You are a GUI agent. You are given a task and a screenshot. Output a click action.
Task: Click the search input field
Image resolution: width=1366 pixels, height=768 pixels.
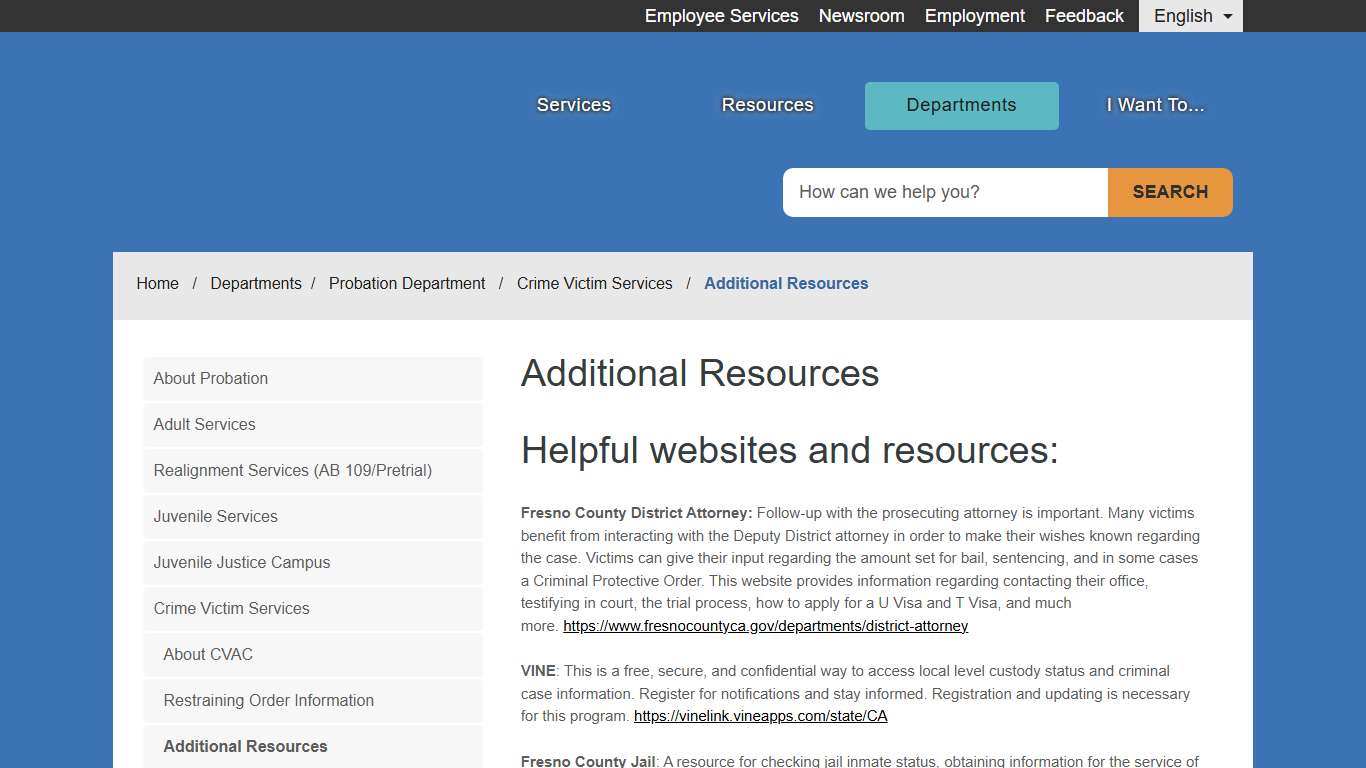click(944, 192)
